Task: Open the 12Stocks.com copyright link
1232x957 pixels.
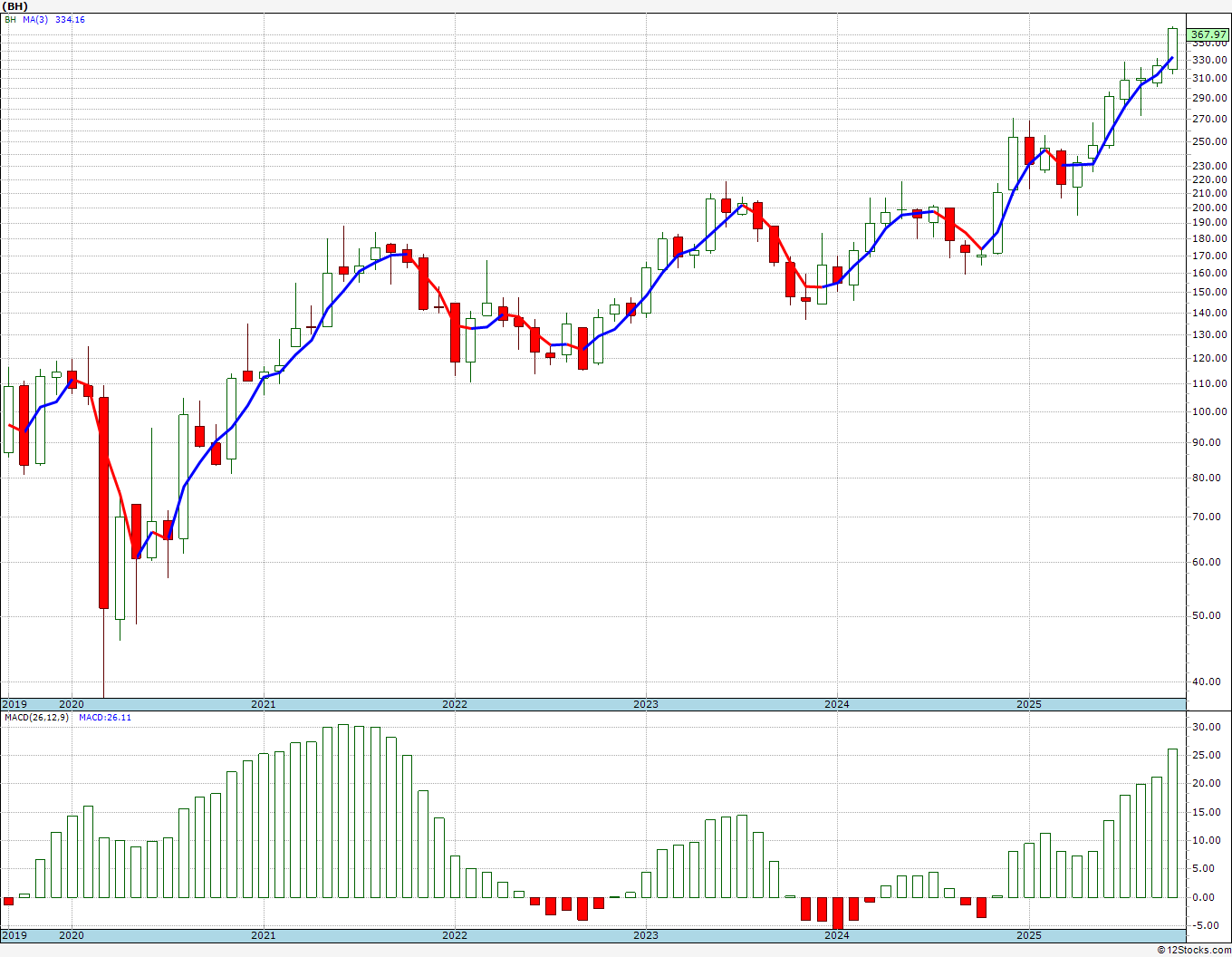Action: point(1194,950)
